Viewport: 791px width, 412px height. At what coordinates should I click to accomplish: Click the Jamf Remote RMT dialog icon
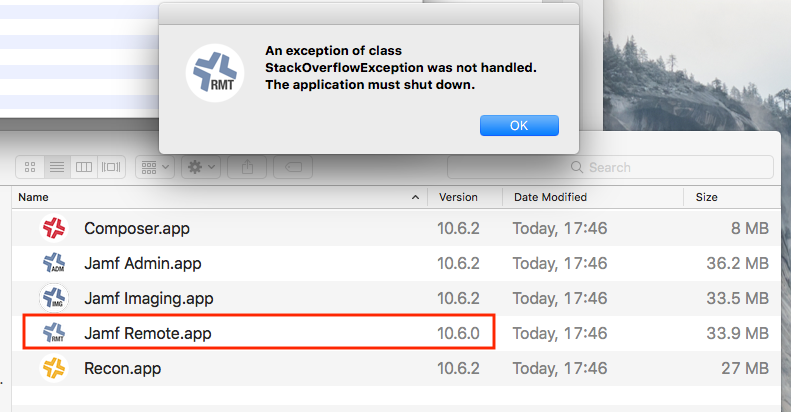click(215, 73)
